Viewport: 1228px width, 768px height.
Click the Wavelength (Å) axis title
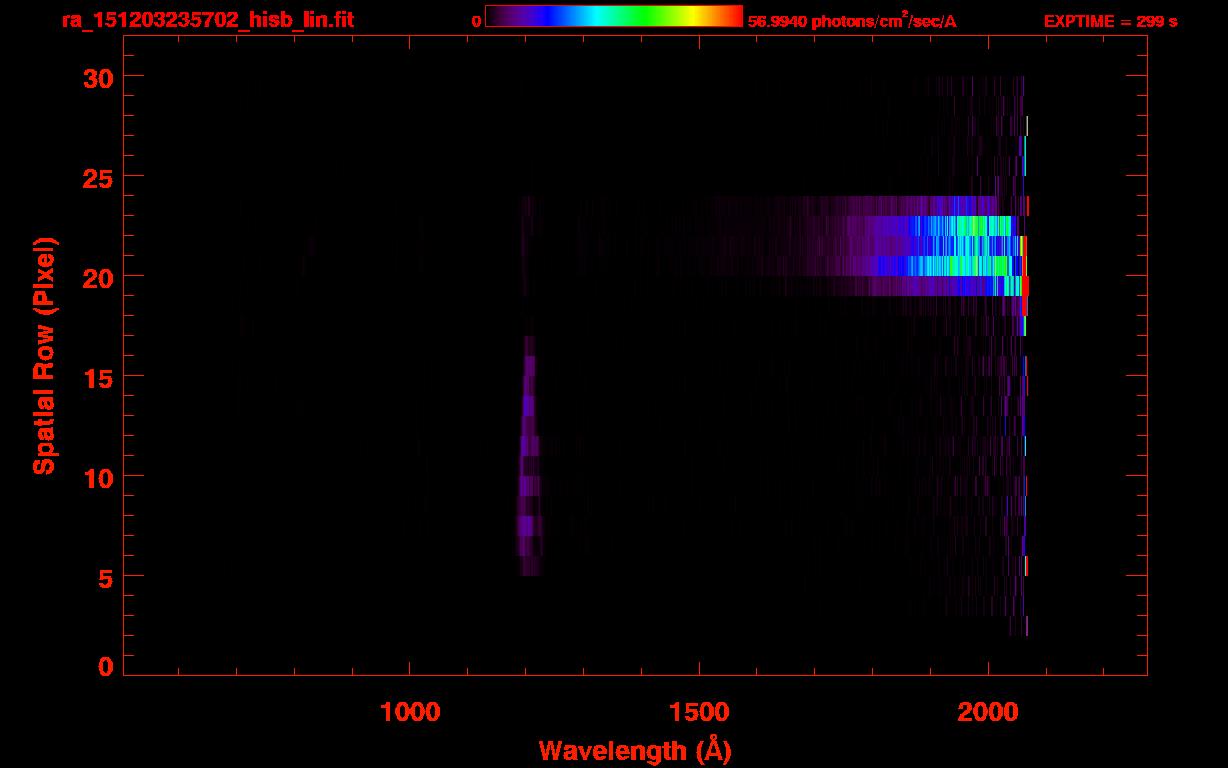point(635,750)
